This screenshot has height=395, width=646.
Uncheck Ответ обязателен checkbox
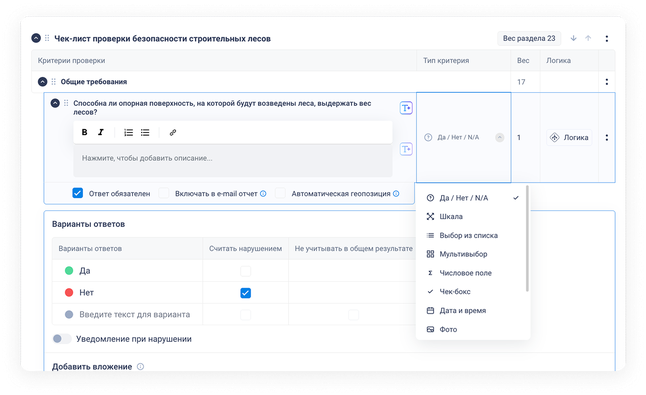click(77, 193)
